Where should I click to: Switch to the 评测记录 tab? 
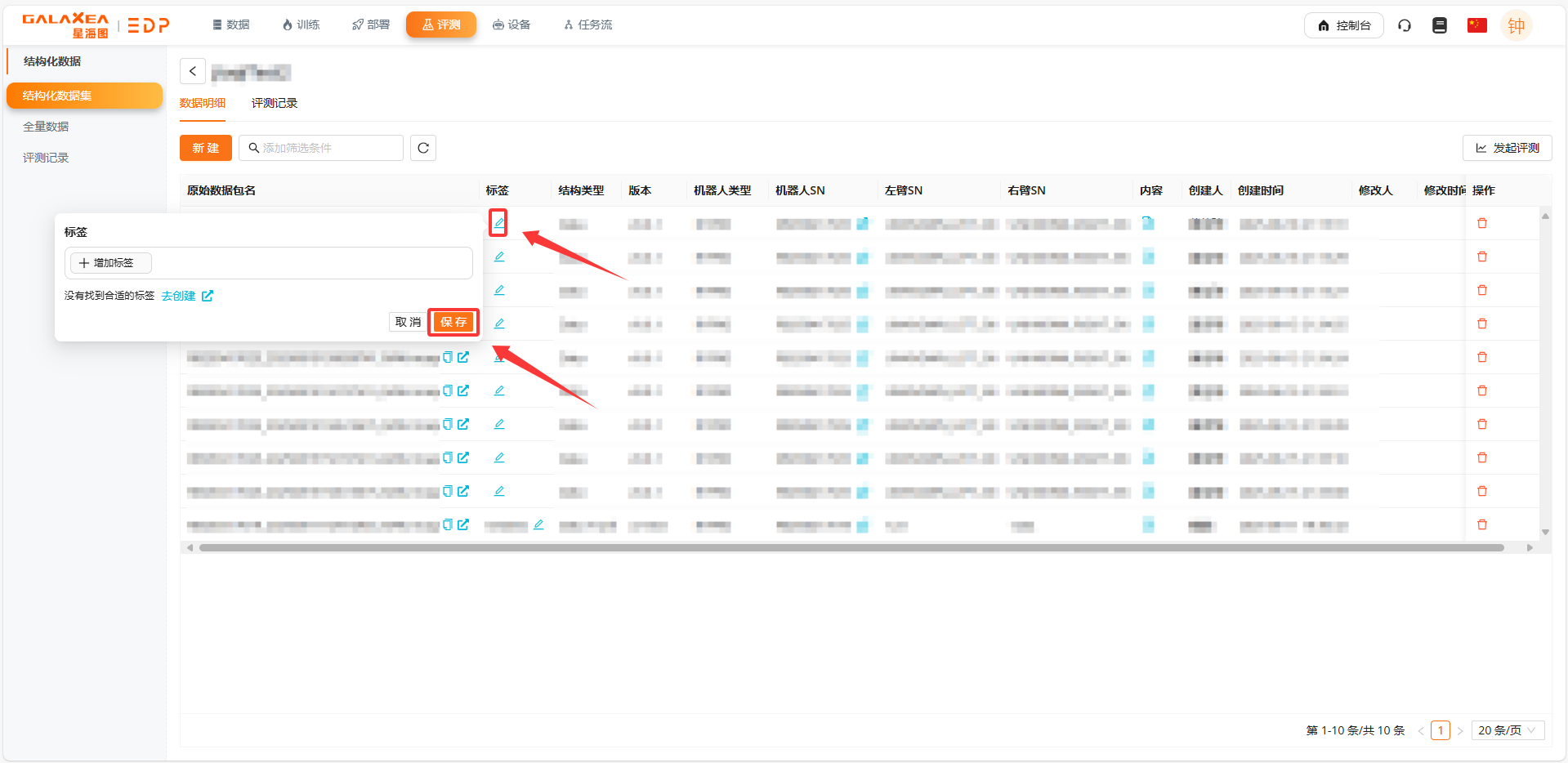(x=274, y=103)
